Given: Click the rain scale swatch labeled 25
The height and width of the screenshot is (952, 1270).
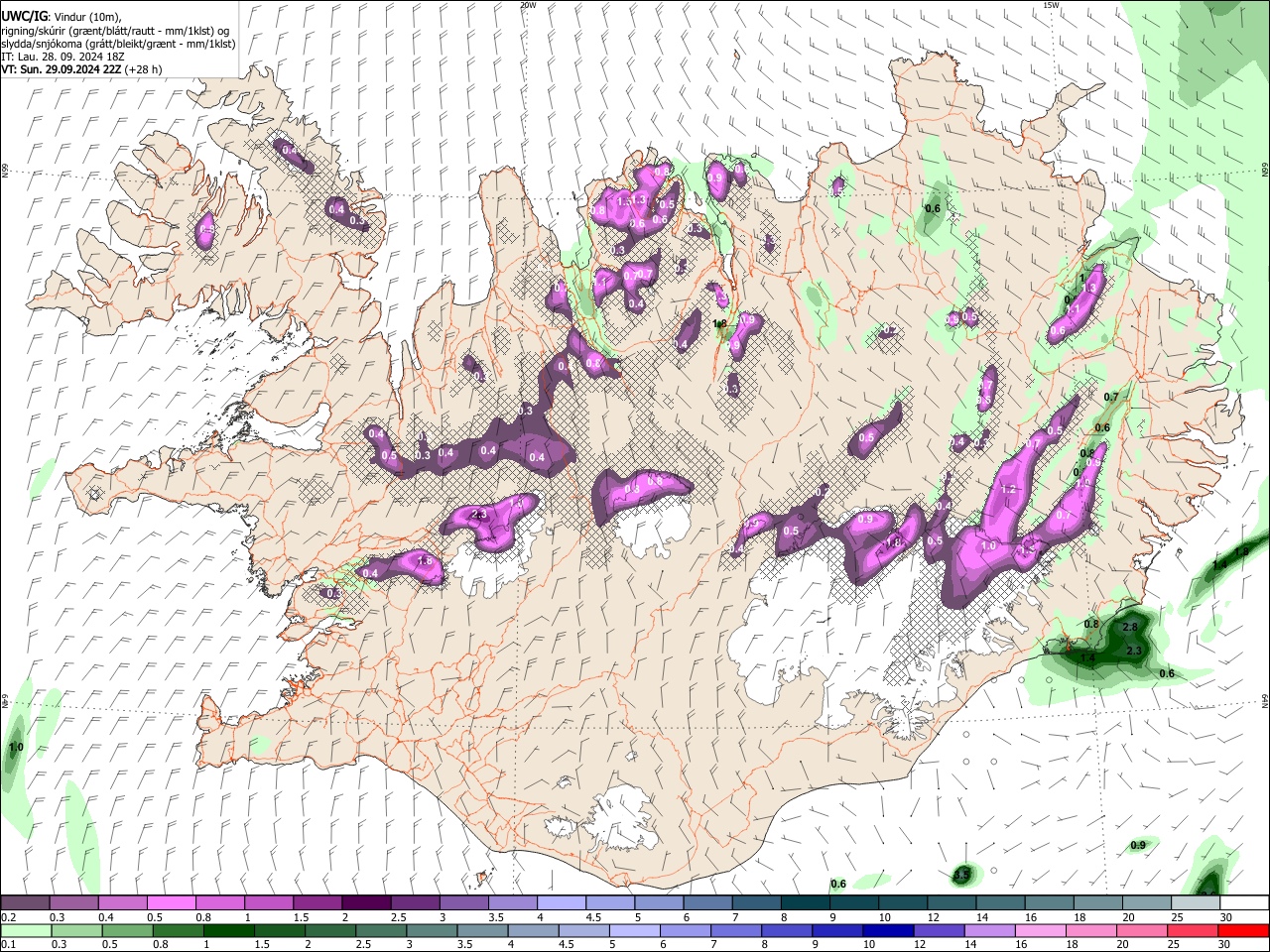Looking at the screenshot, I should click(1193, 931).
